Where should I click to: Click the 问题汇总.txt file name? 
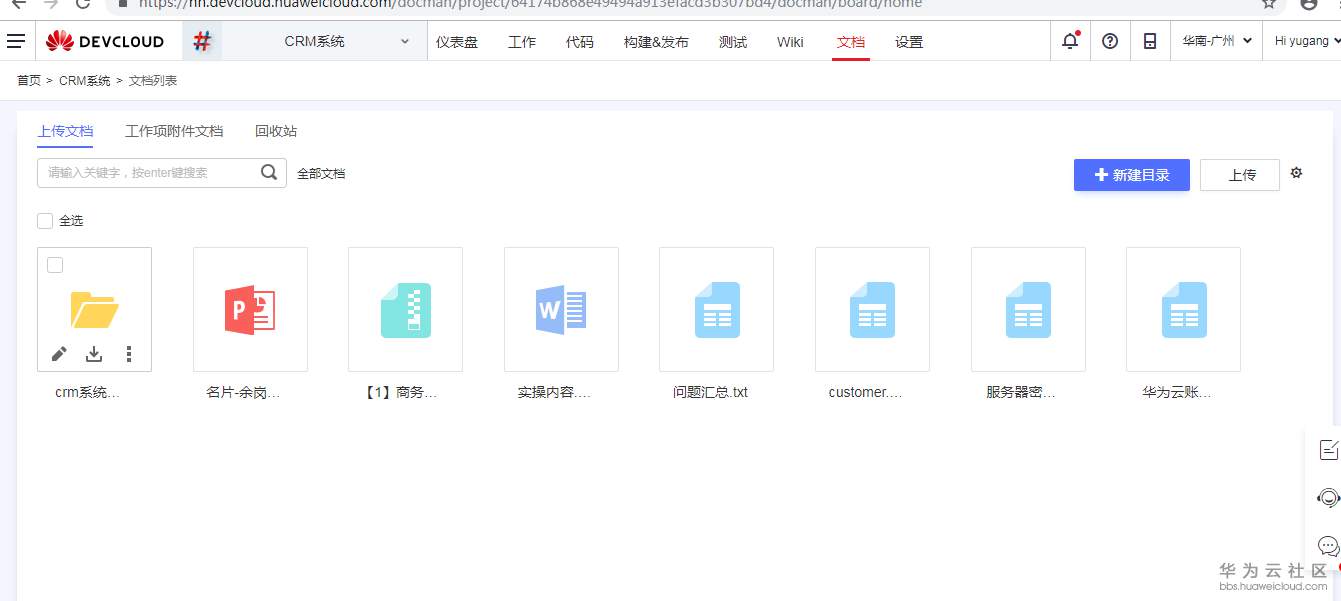(x=710, y=392)
